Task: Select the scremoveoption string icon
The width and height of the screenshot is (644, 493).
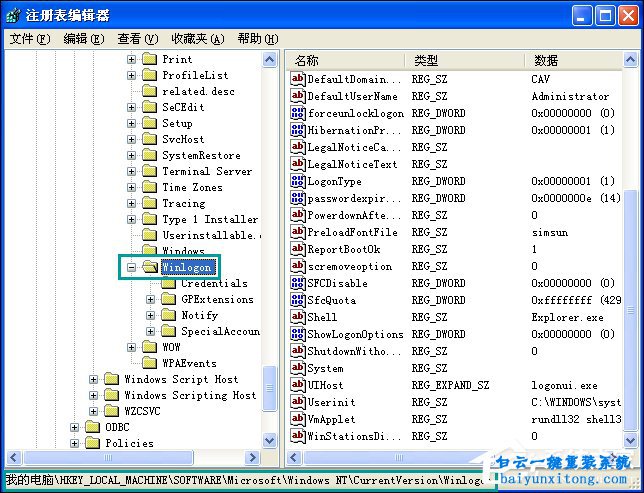Action: pyautogui.click(x=298, y=266)
